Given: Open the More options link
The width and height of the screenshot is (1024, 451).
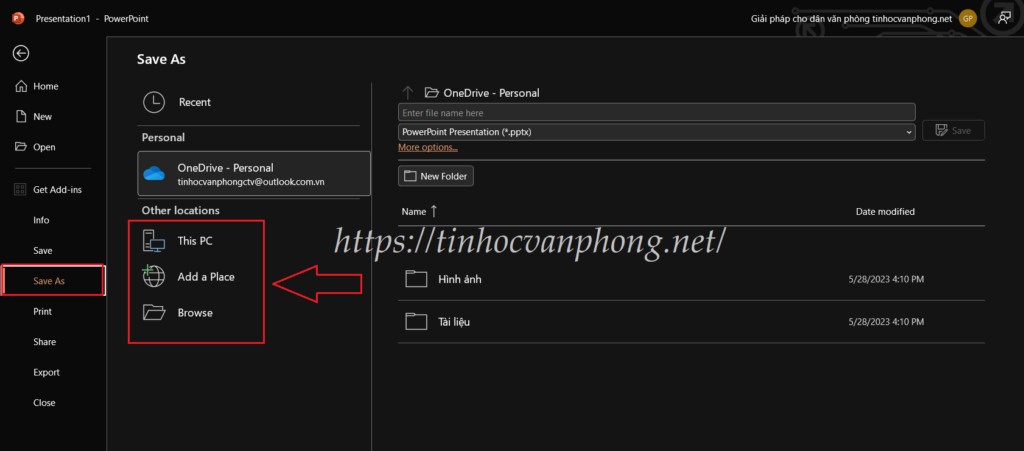Looking at the screenshot, I should (428, 148).
